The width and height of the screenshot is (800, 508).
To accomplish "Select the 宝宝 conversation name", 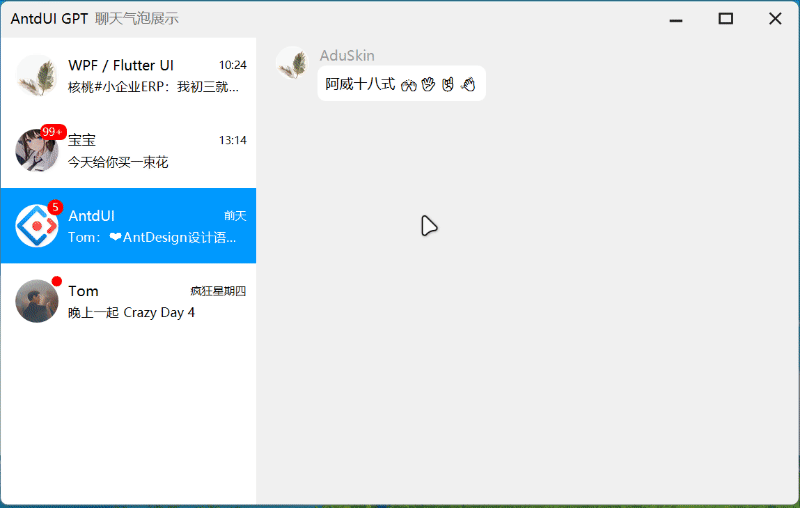I will point(82,140).
